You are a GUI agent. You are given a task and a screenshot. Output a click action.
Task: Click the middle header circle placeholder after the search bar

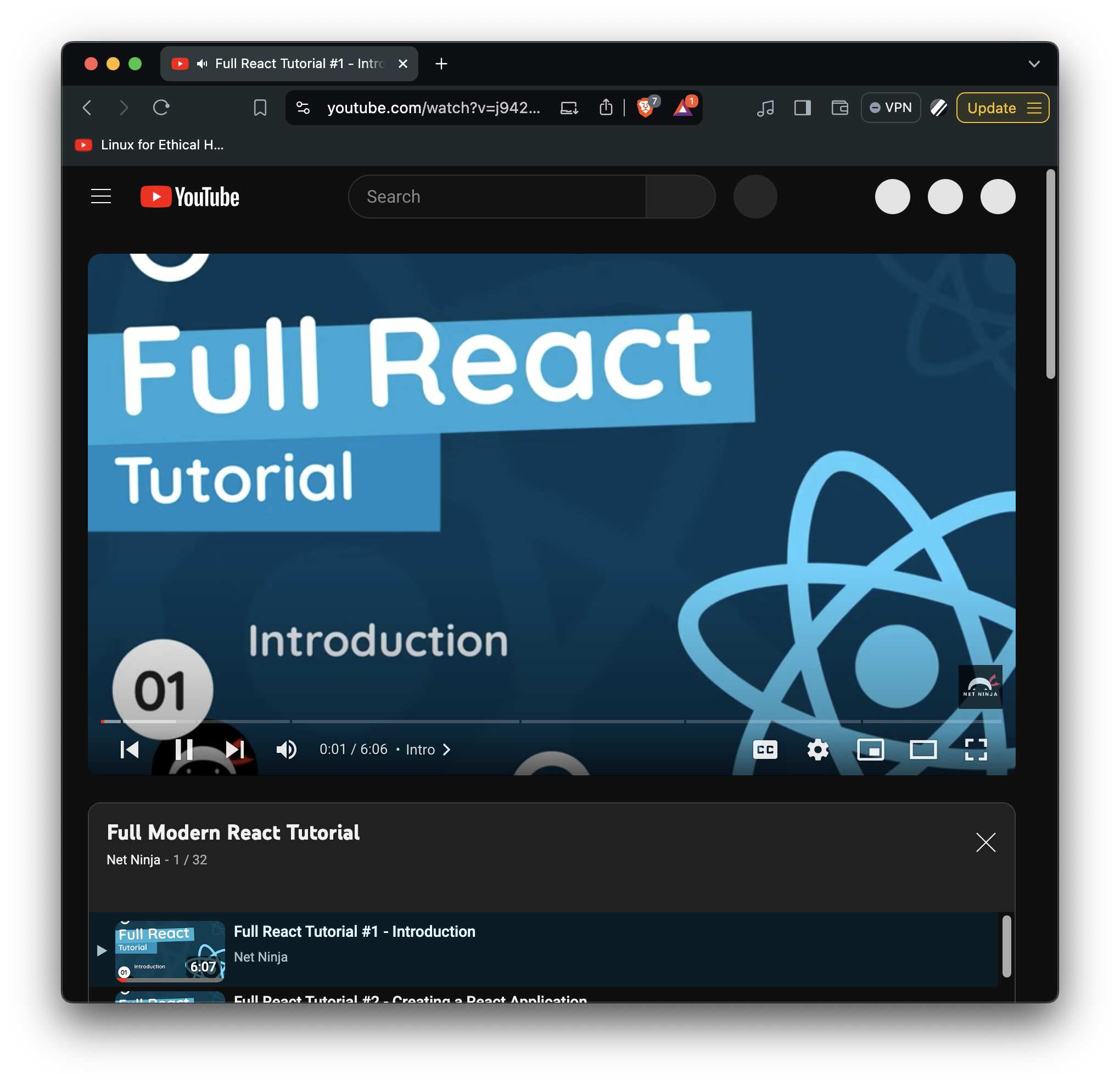click(x=945, y=197)
